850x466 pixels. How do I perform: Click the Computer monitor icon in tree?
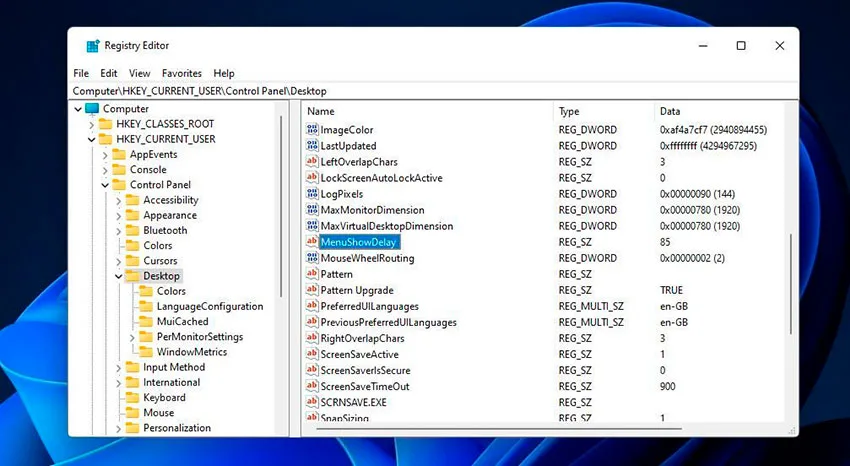(92, 108)
